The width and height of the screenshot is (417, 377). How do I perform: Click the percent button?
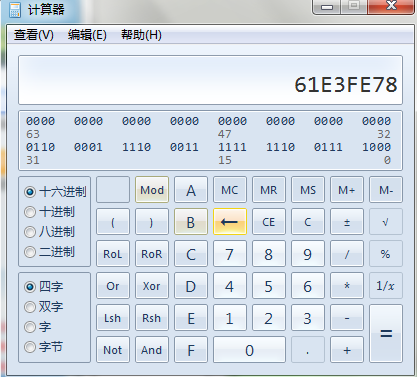tap(386, 254)
